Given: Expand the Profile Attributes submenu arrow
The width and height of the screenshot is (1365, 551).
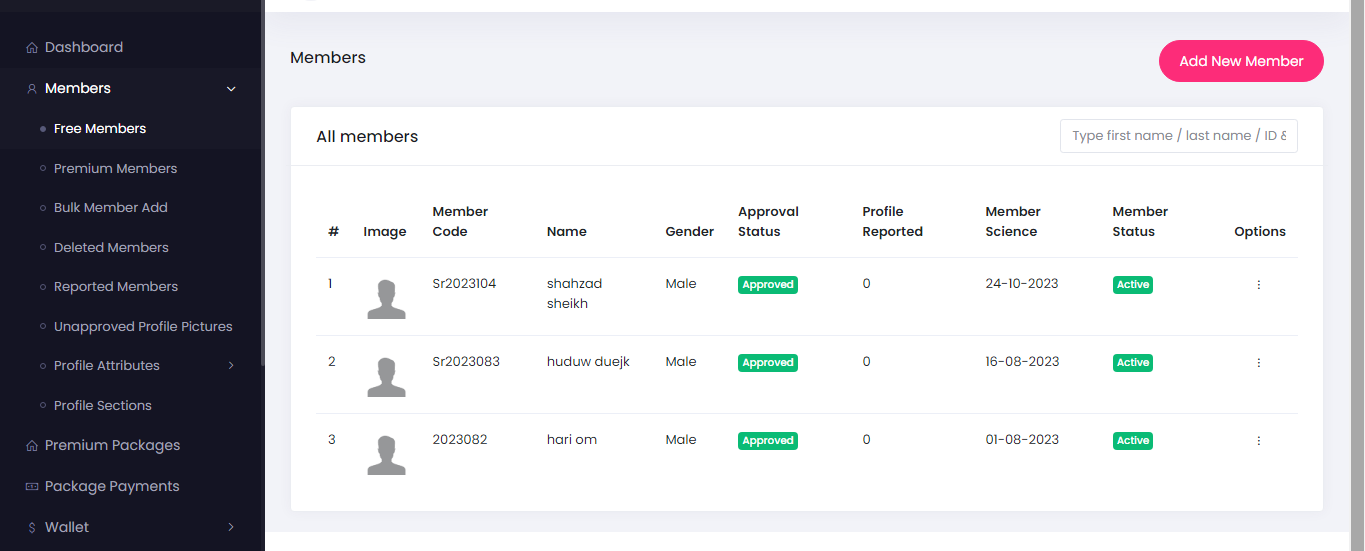Looking at the screenshot, I should click(231, 366).
